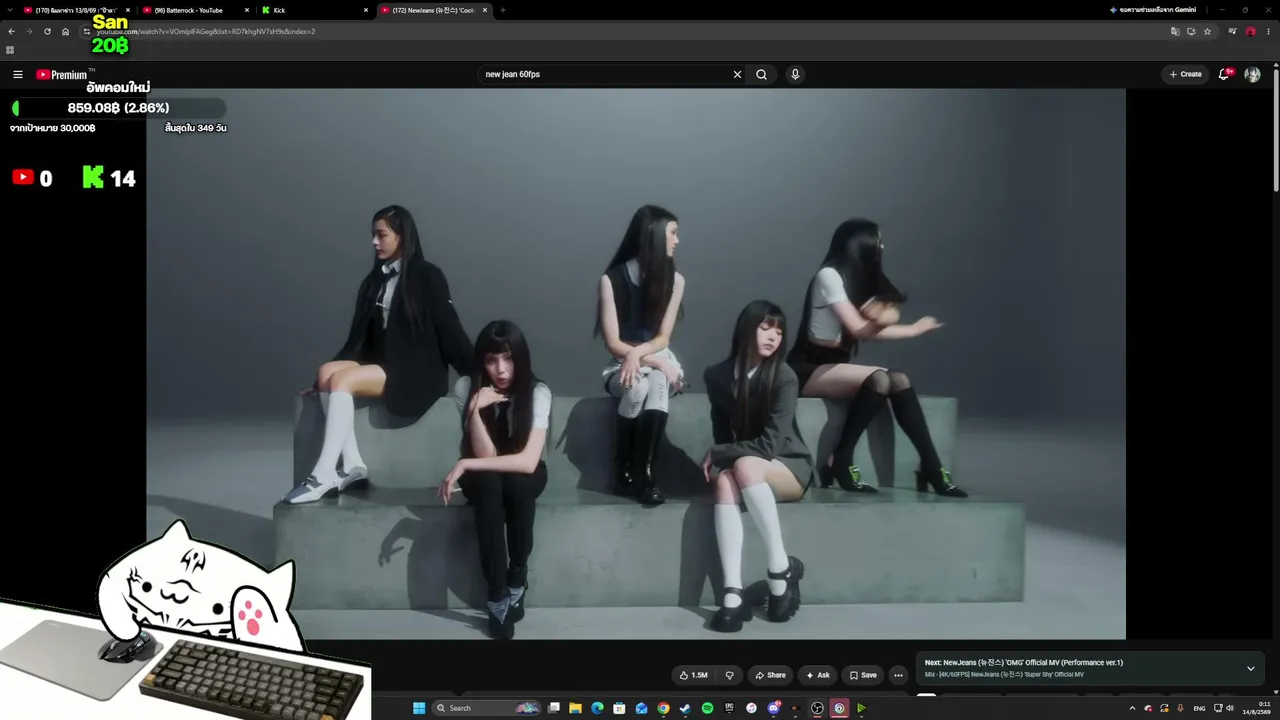
Task: Close the Kick tab
Action: 366,10
